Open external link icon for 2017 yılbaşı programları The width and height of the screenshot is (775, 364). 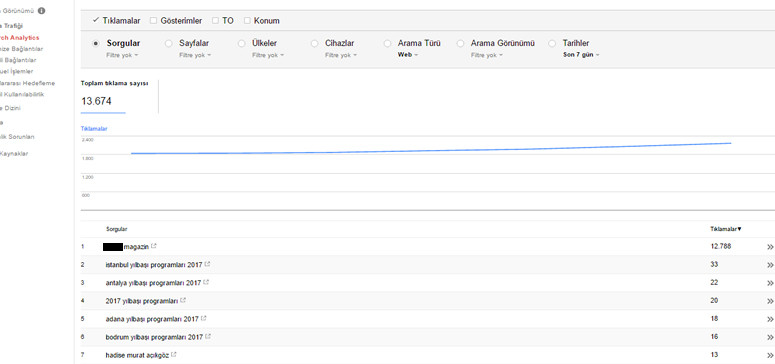[x=183, y=300]
